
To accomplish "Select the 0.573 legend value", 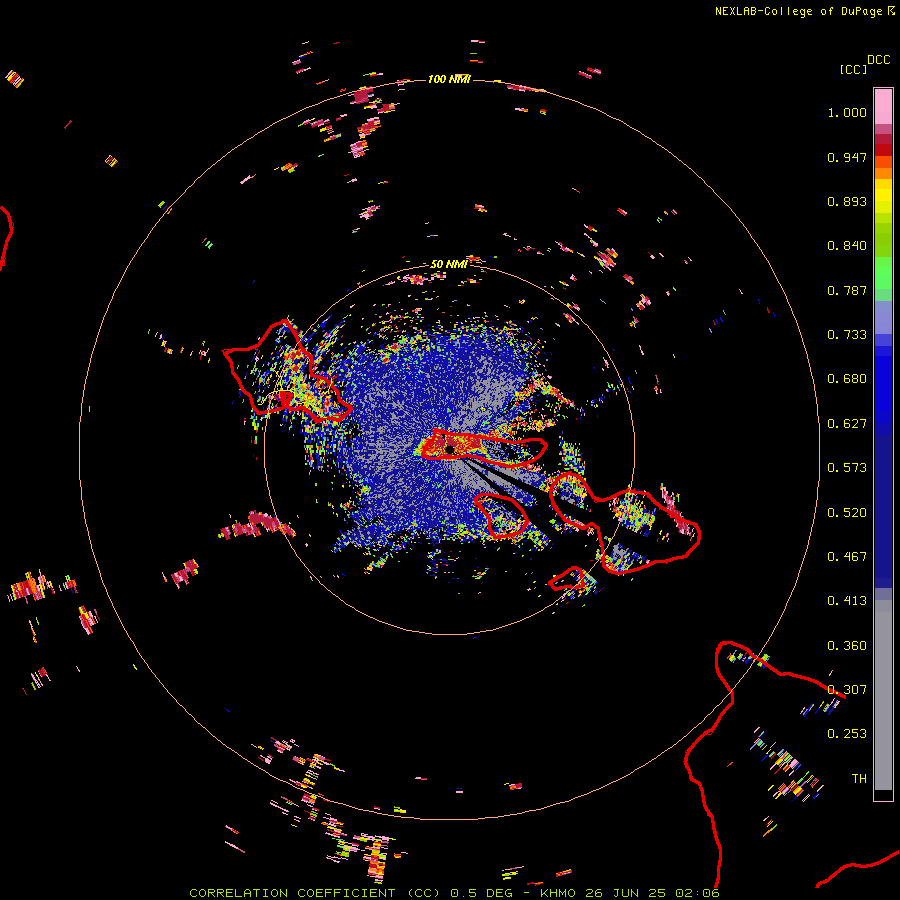I will 847,468.
